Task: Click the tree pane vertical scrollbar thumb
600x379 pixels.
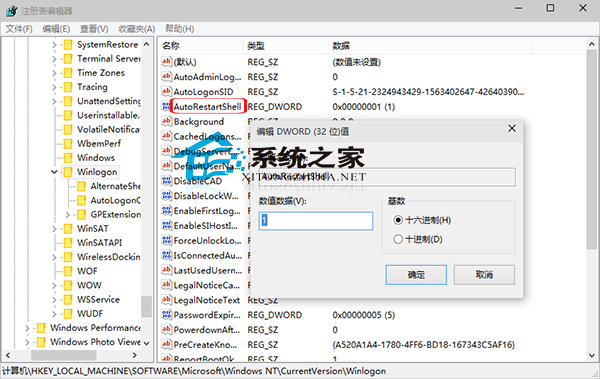Action: point(146,307)
